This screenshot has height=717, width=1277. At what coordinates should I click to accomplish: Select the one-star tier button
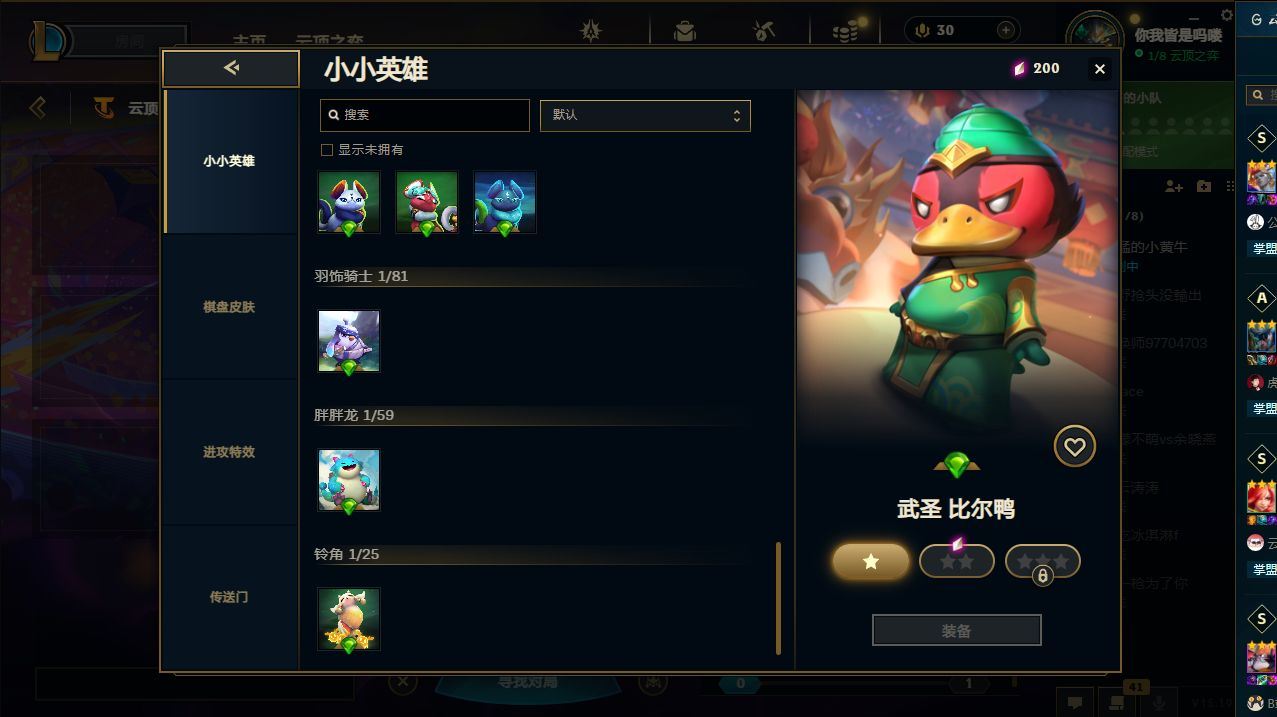(871, 561)
